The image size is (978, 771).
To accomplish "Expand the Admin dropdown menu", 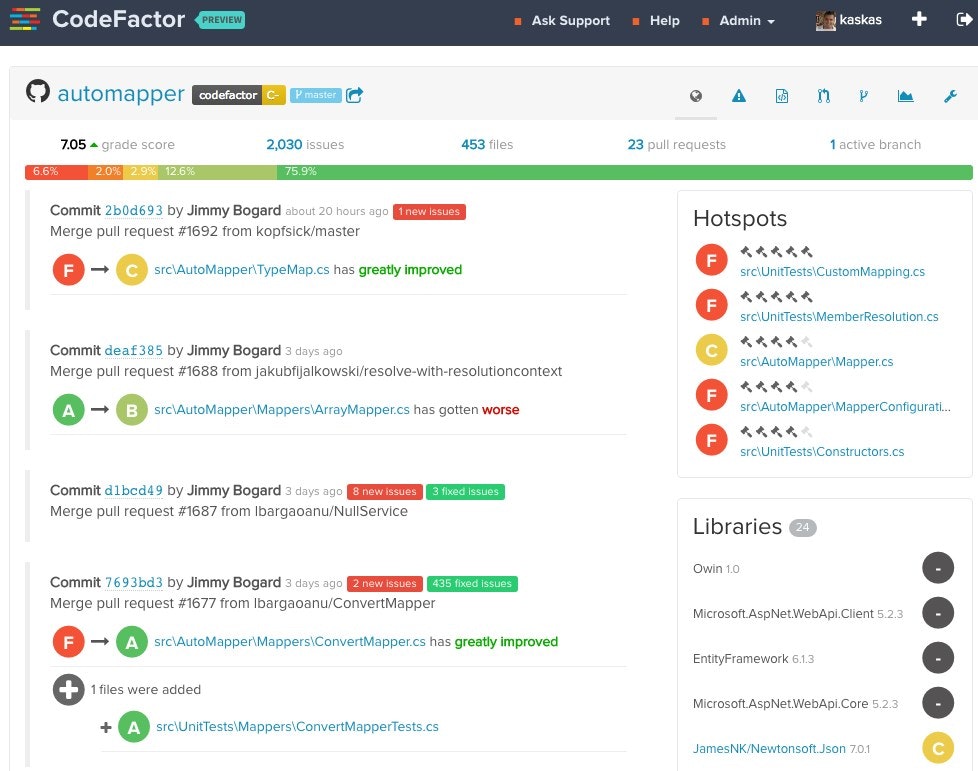I will [x=740, y=20].
